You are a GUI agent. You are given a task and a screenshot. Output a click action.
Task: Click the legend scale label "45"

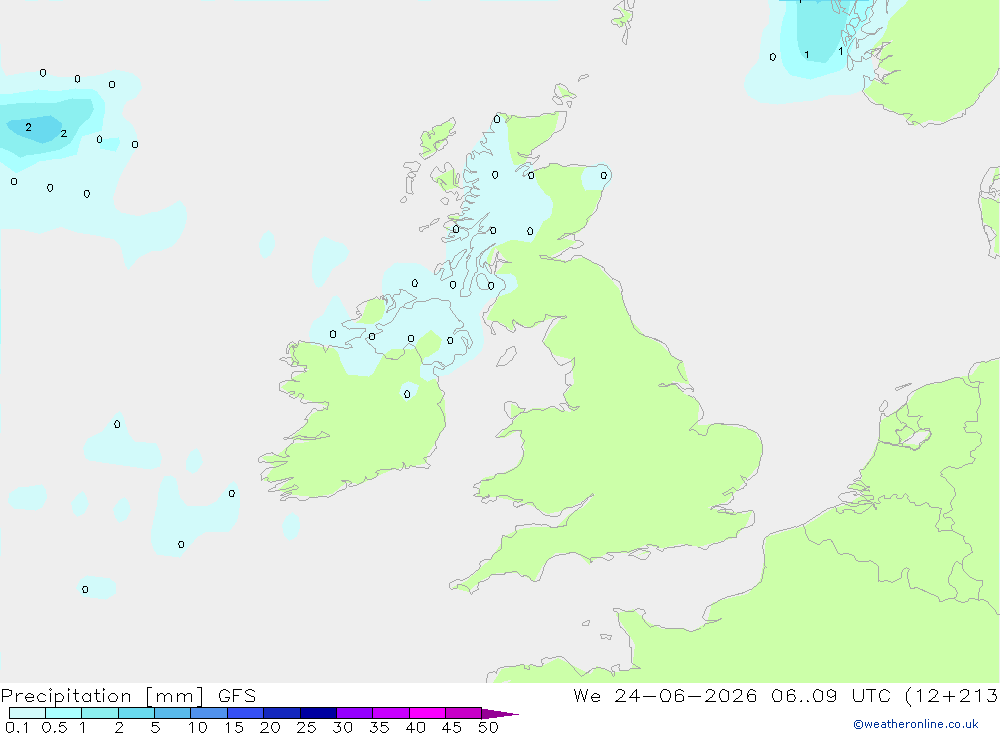click(x=452, y=727)
